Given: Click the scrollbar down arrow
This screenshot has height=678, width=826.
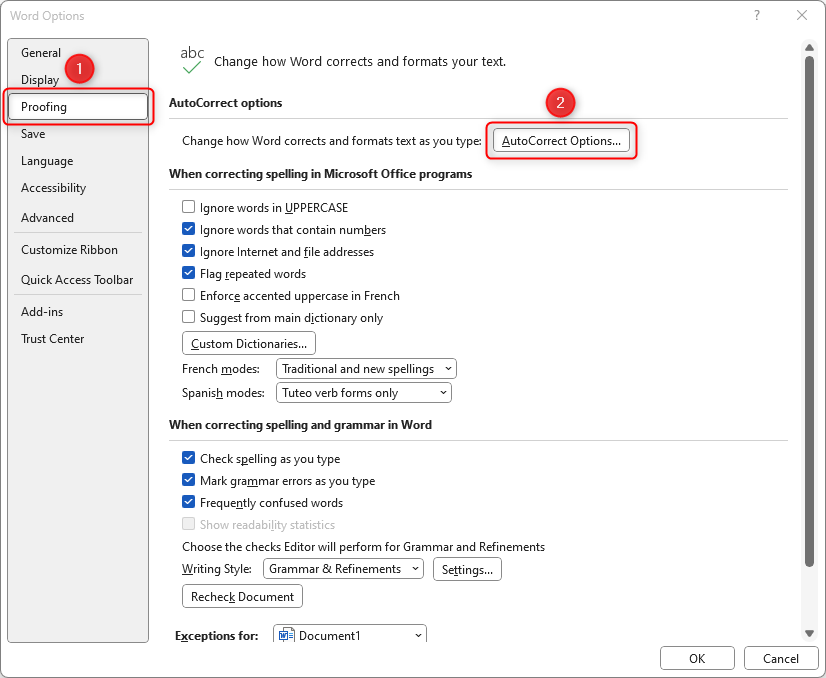Looking at the screenshot, I should (809, 631).
